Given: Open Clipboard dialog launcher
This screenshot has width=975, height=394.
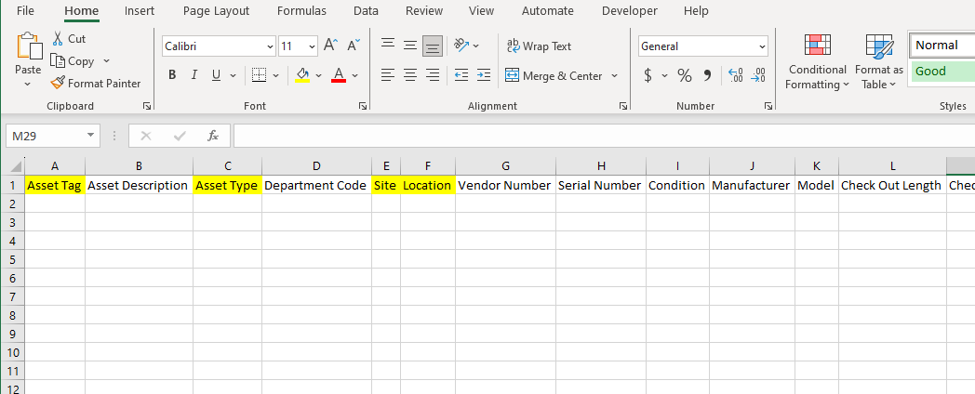Looking at the screenshot, I should pos(147,106).
